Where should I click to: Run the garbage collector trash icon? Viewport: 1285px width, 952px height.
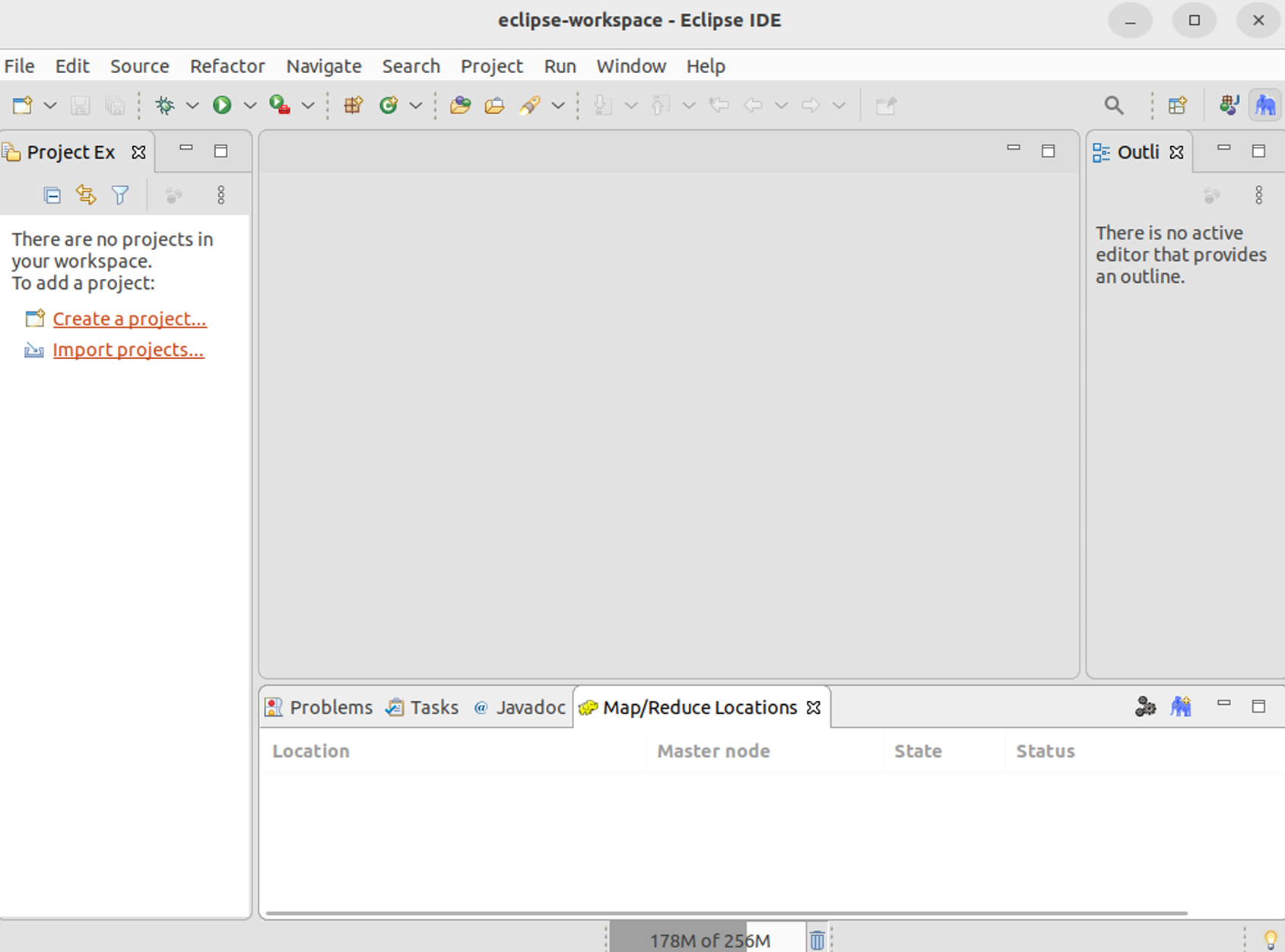(x=817, y=941)
